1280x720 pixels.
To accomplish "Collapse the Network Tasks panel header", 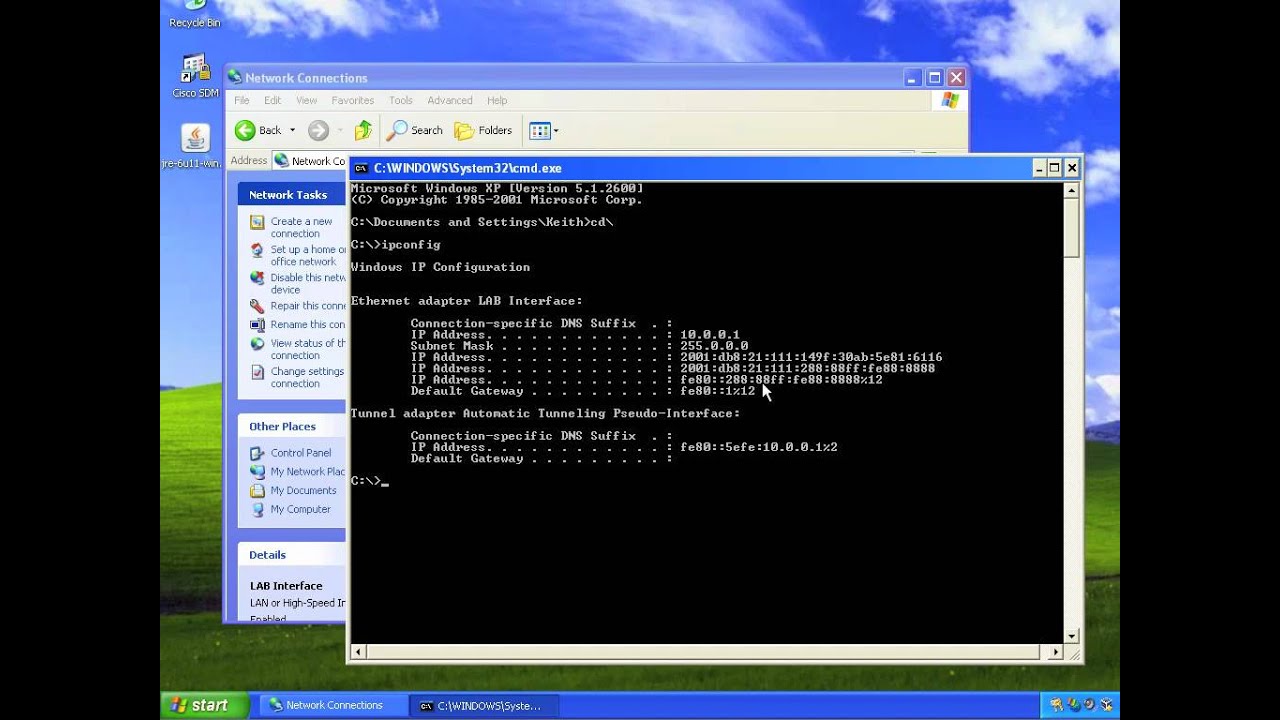I will 292,195.
